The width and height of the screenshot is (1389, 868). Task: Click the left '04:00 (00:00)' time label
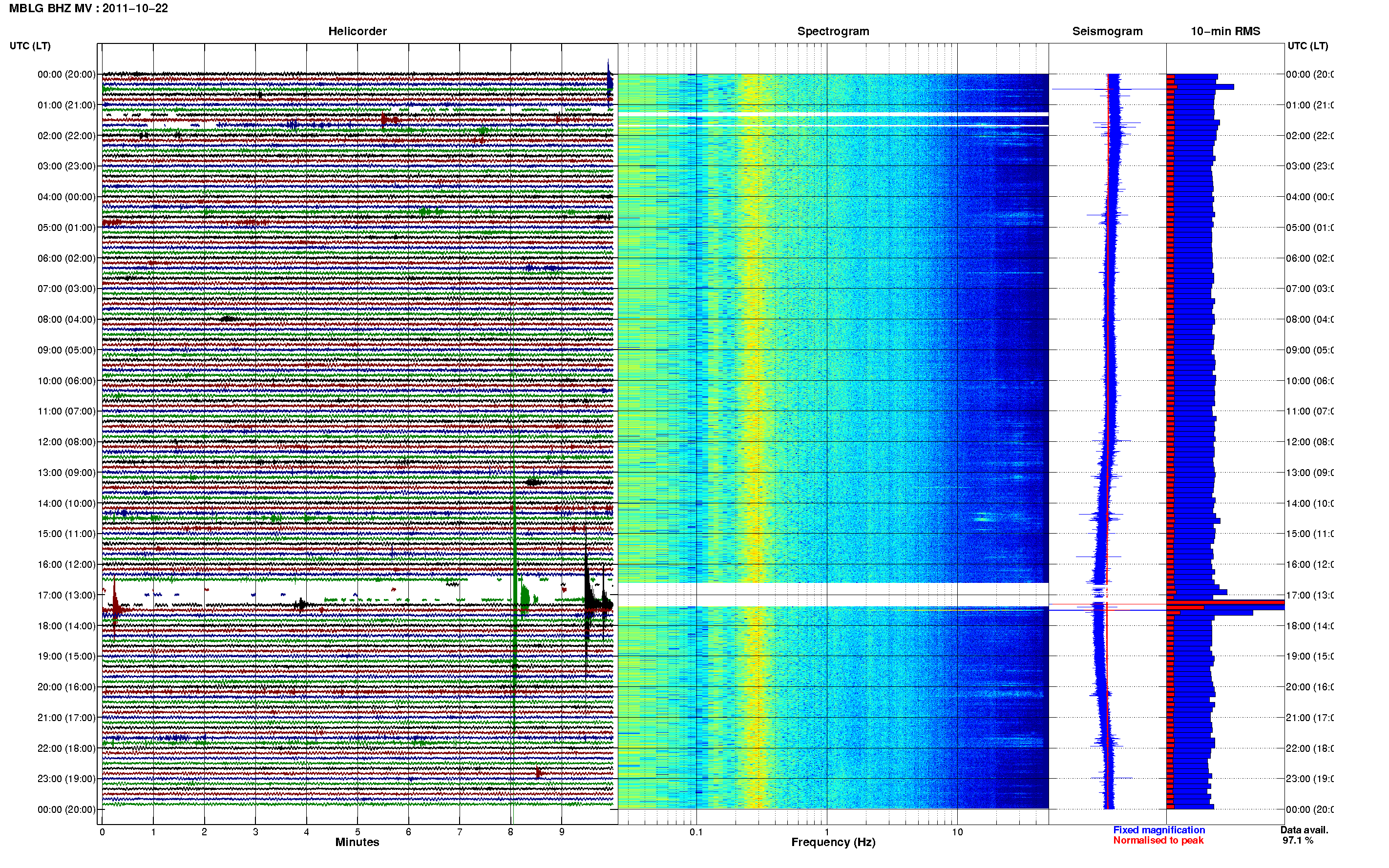pyautogui.click(x=66, y=197)
